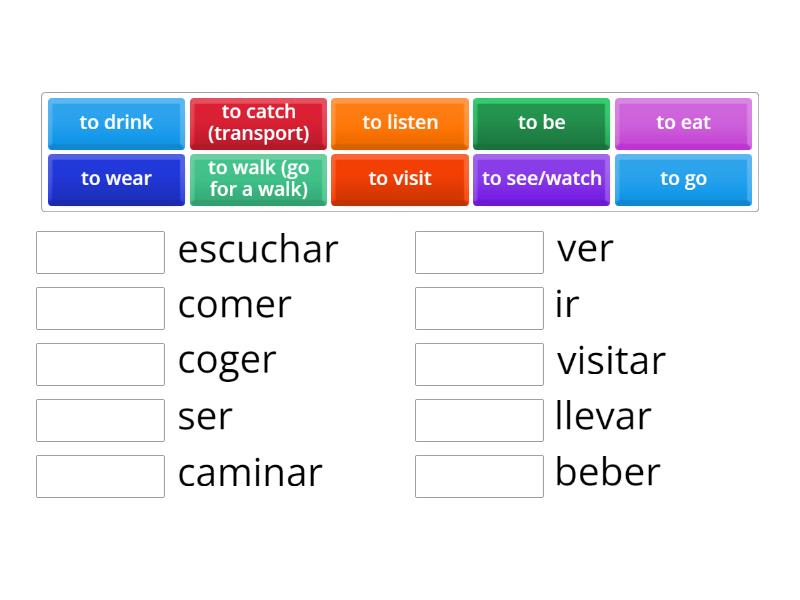Select the 'to listen' tile

(399, 123)
